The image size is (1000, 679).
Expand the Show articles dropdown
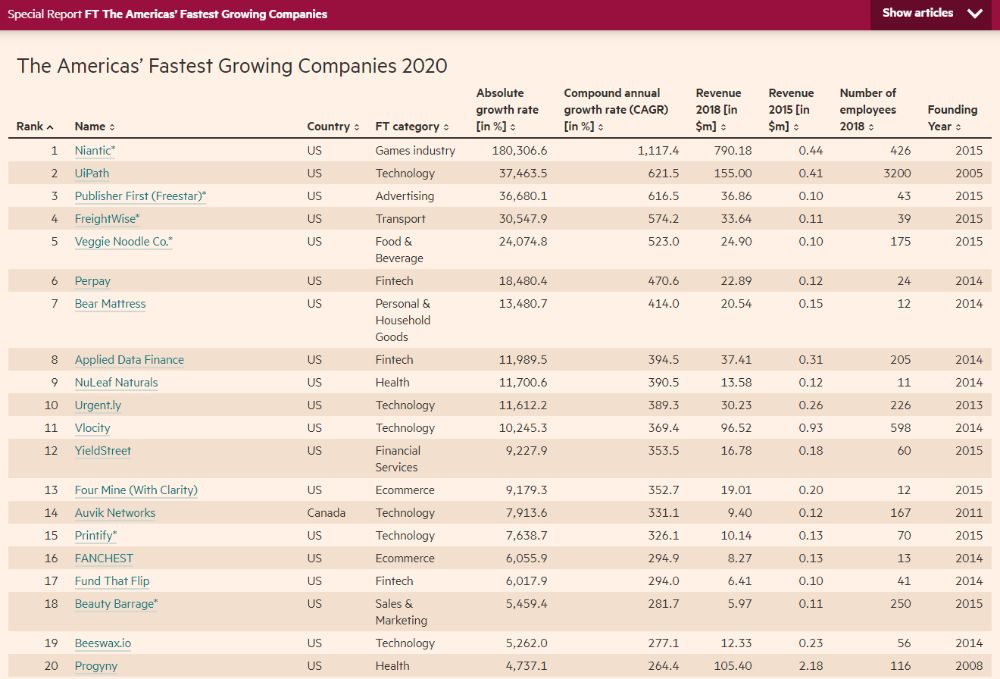(931, 14)
